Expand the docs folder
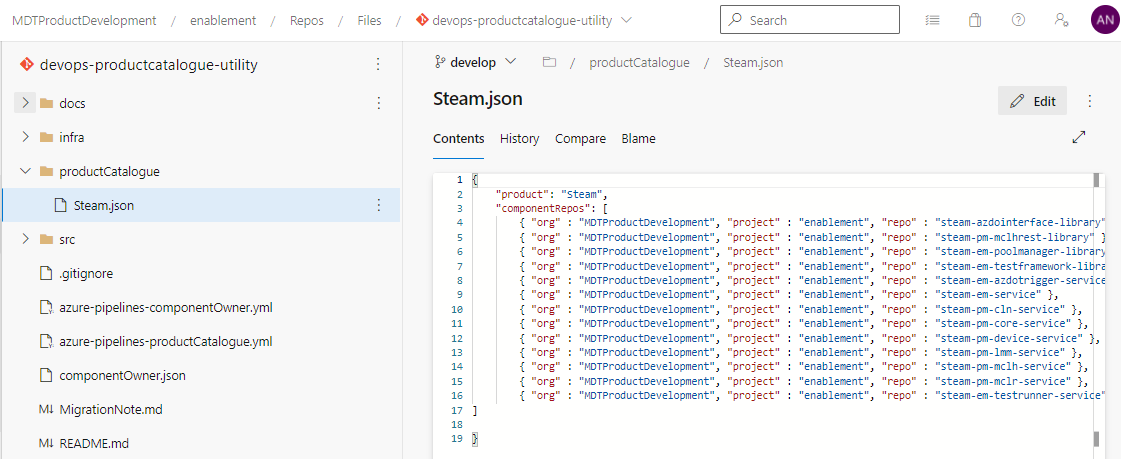1121x459 pixels. point(26,103)
